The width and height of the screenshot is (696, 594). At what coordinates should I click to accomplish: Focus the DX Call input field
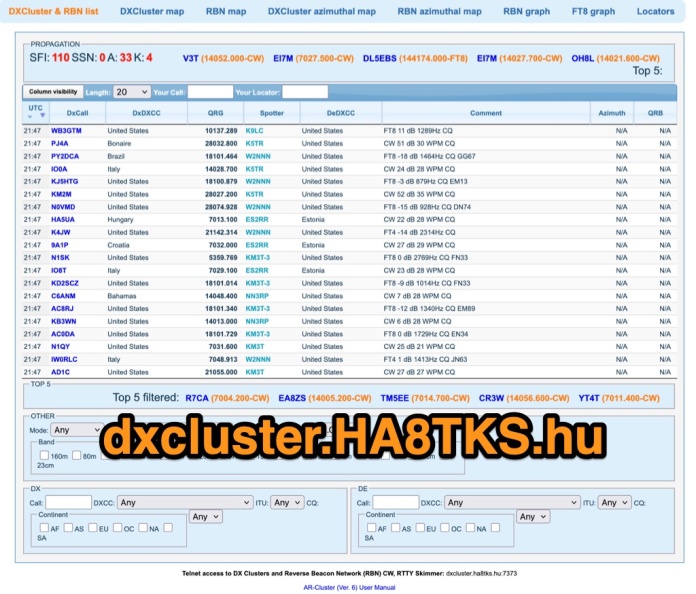pos(68,503)
